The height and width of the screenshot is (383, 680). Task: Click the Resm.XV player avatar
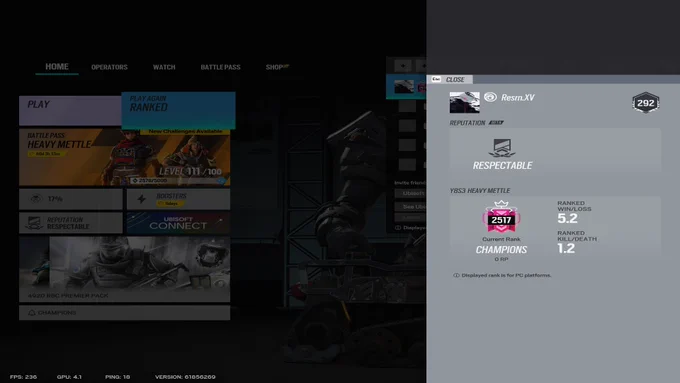tap(464, 102)
